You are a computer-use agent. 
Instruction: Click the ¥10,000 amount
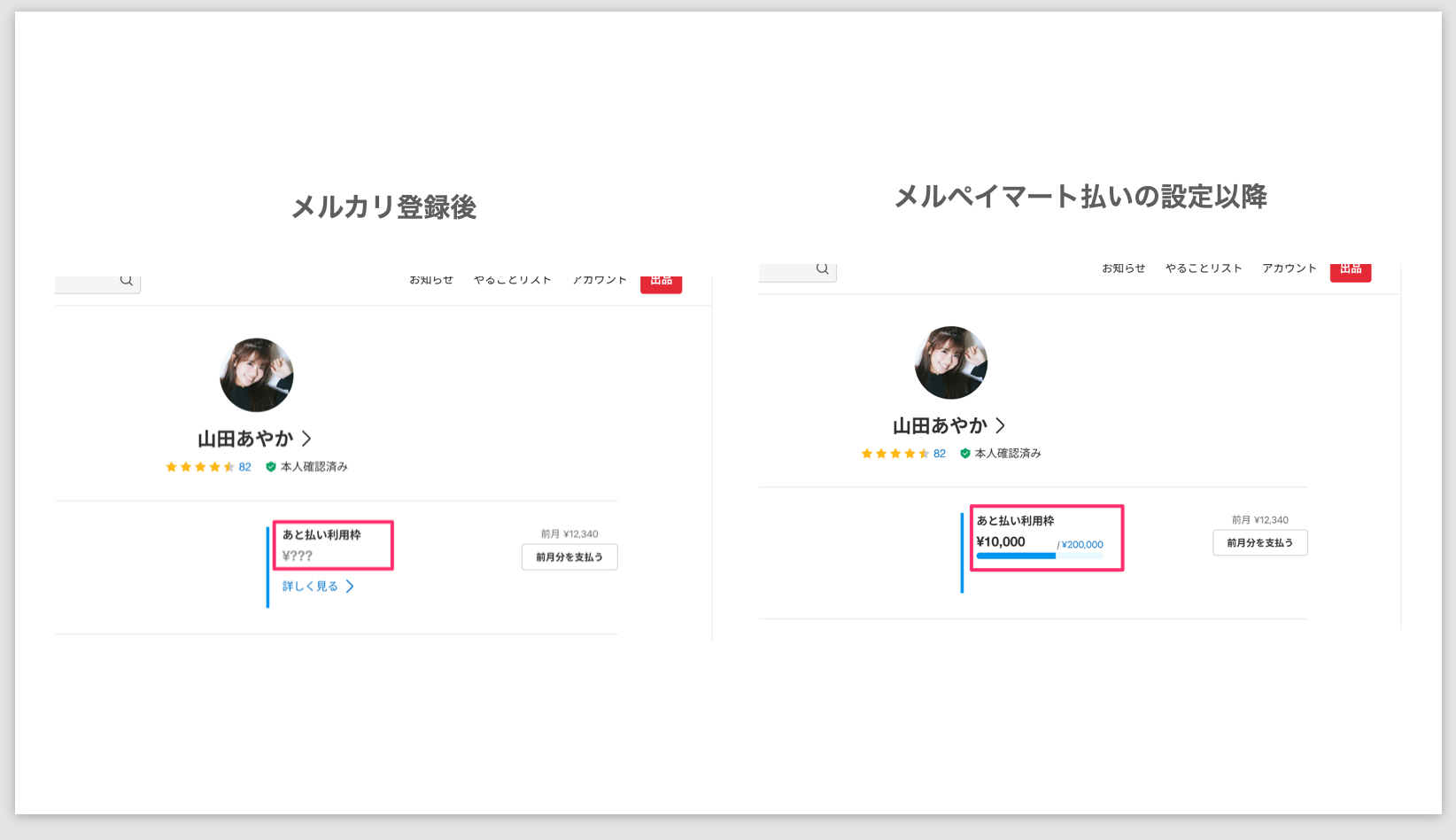coord(1001,542)
